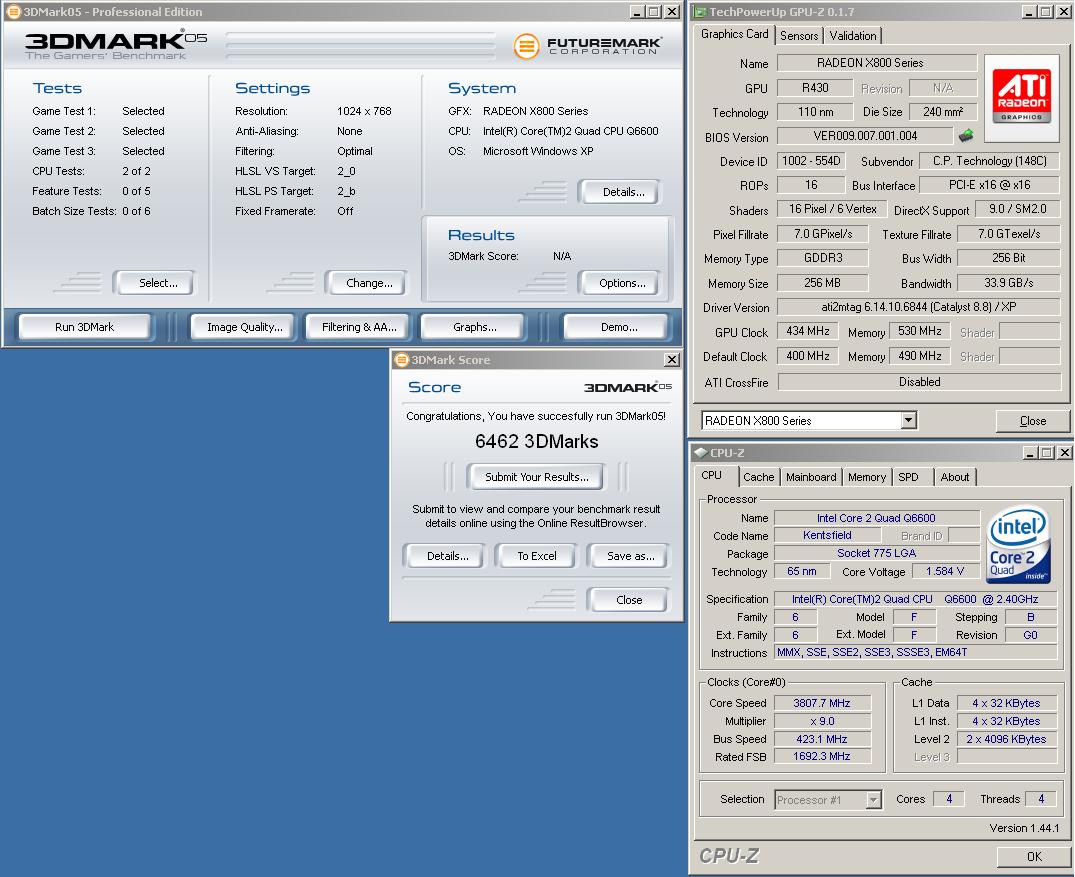The height and width of the screenshot is (877, 1075).
Task: Open the SPD tab in CPU-Z
Action: pos(908,477)
